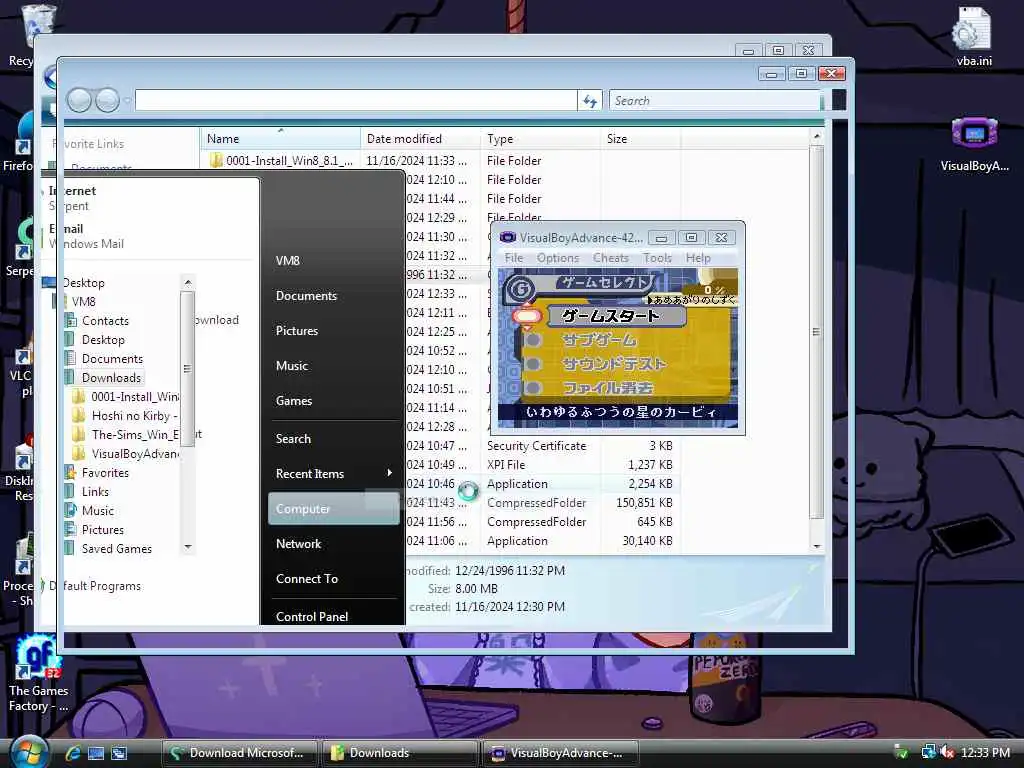Select Links in the folder tree
1024x768 pixels.
(95, 492)
